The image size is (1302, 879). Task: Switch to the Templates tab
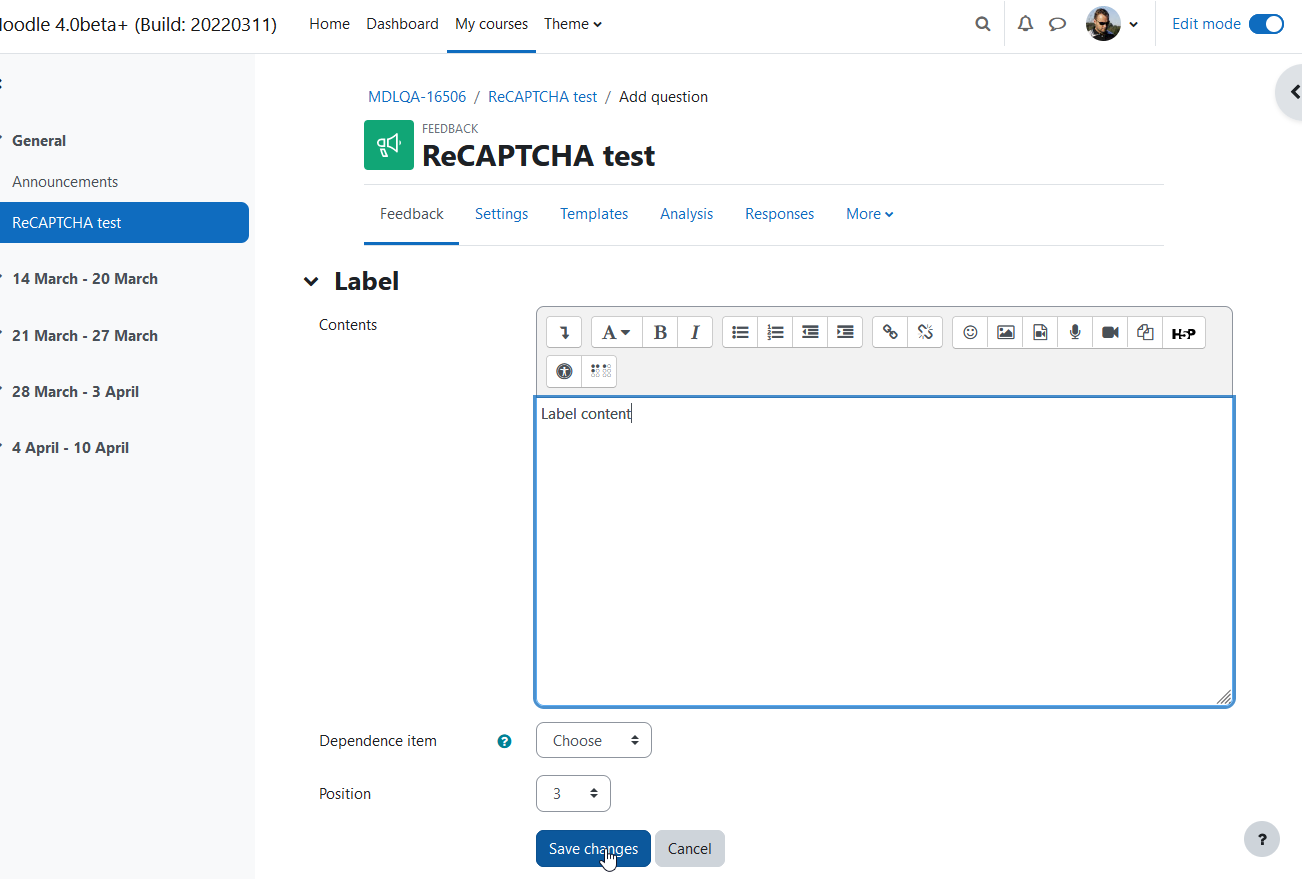[594, 214]
